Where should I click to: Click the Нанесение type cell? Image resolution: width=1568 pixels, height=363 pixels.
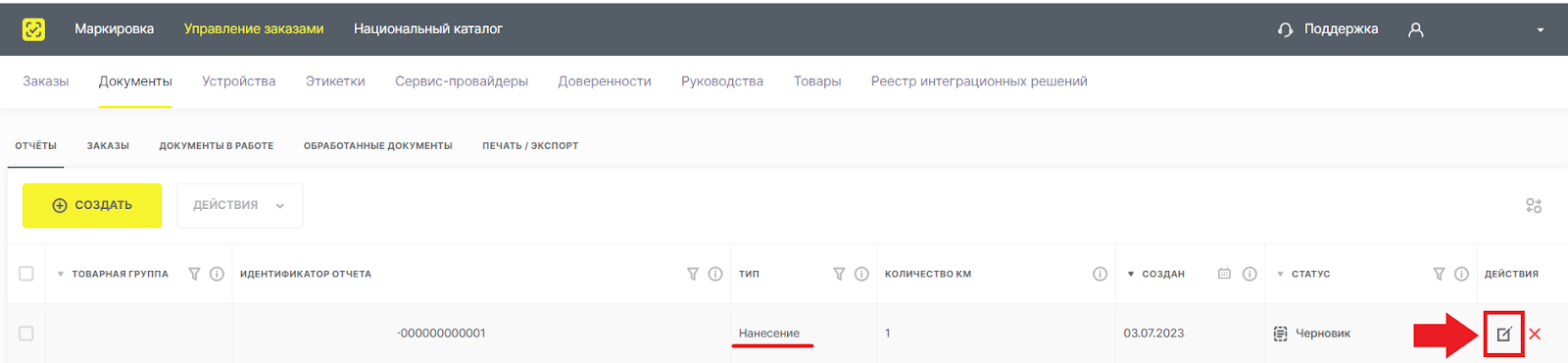tap(769, 334)
